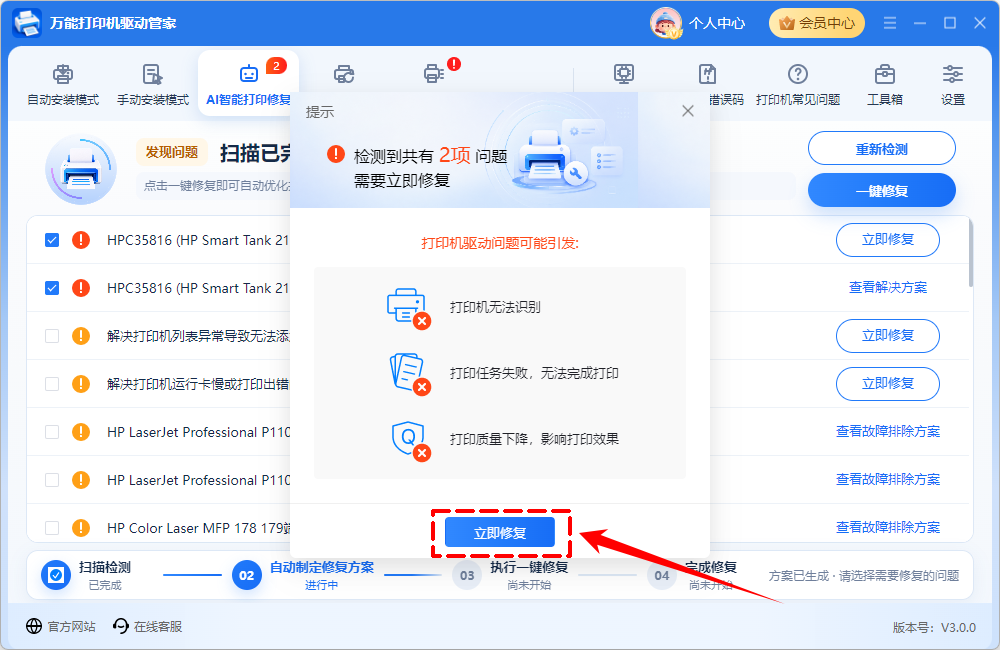
Task: Open 在线客服 online support
Action: coord(147,627)
